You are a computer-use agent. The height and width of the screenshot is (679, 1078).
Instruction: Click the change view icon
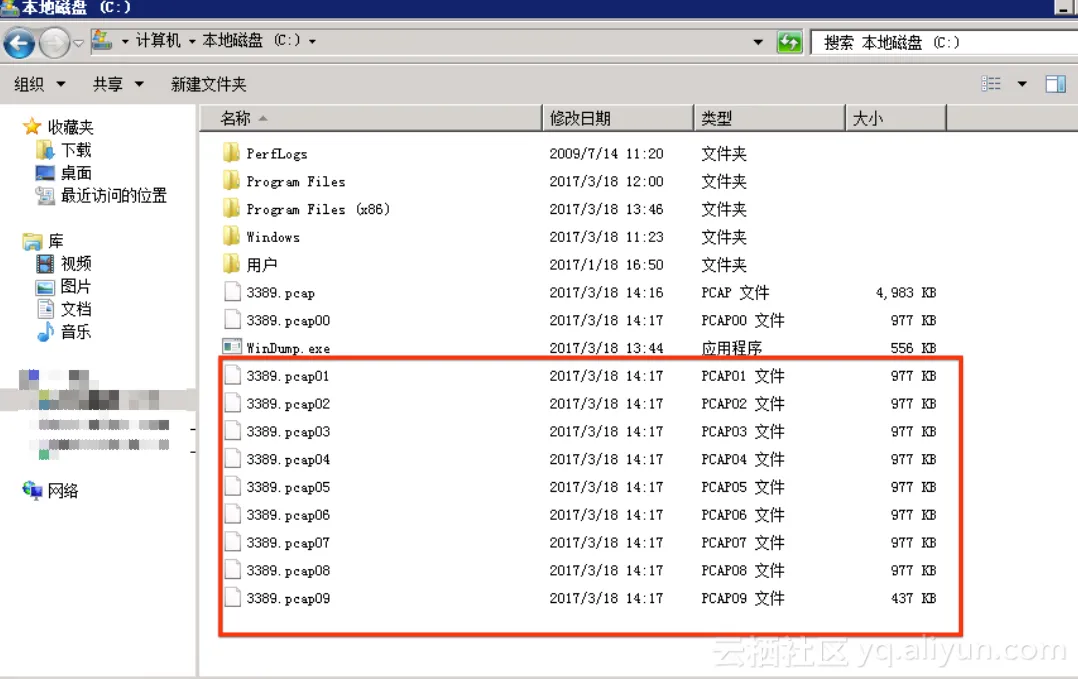point(991,84)
